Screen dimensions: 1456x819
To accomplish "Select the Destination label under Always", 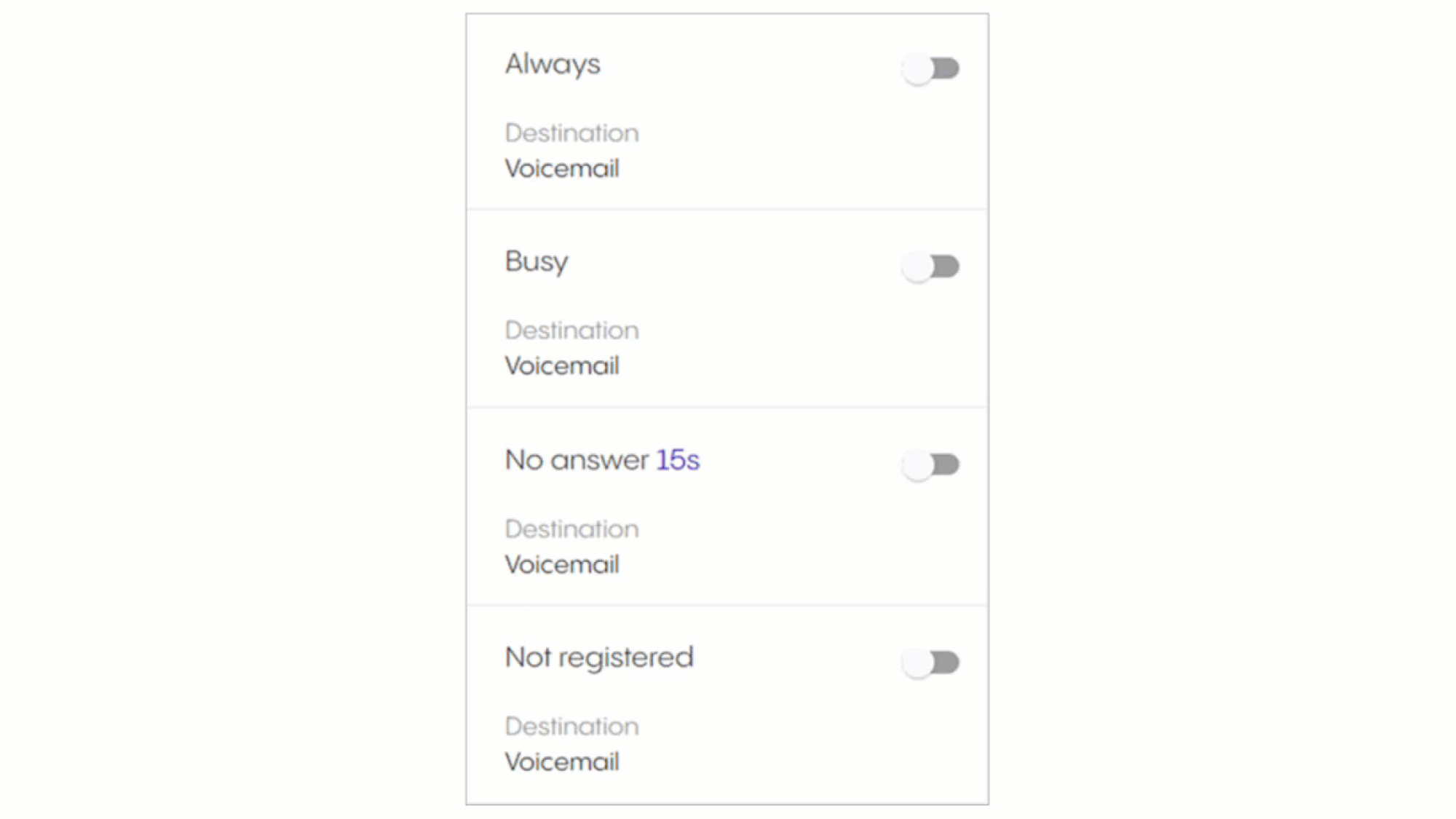I will [x=572, y=133].
